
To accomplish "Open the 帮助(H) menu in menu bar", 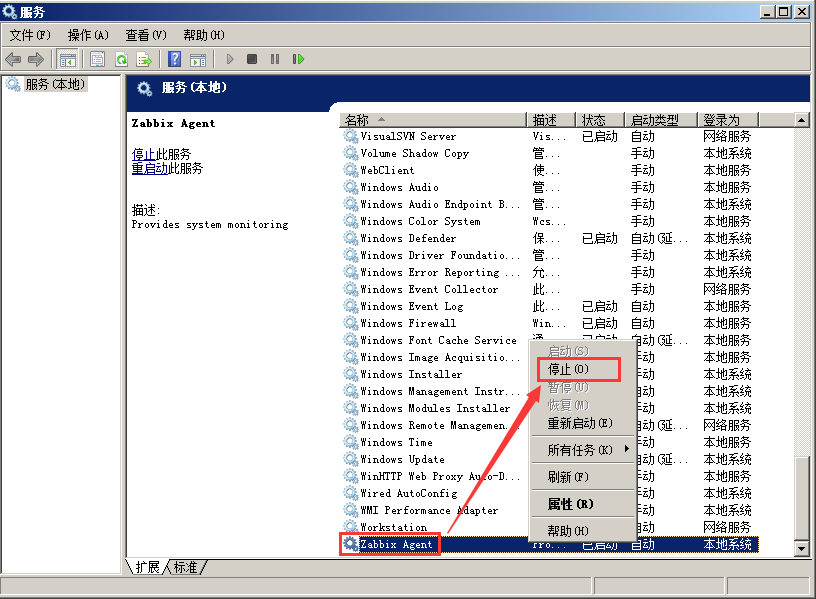I will [x=203, y=35].
